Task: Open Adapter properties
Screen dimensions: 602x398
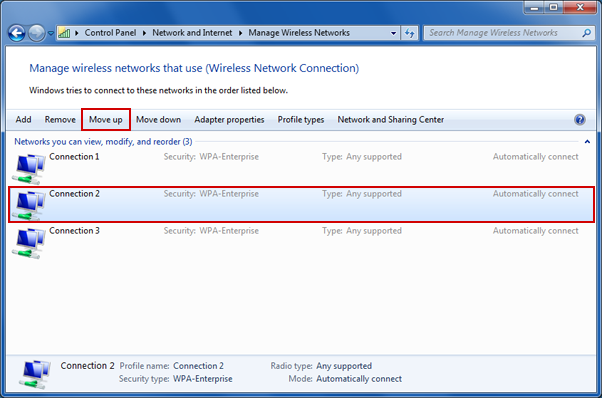Action: click(229, 120)
